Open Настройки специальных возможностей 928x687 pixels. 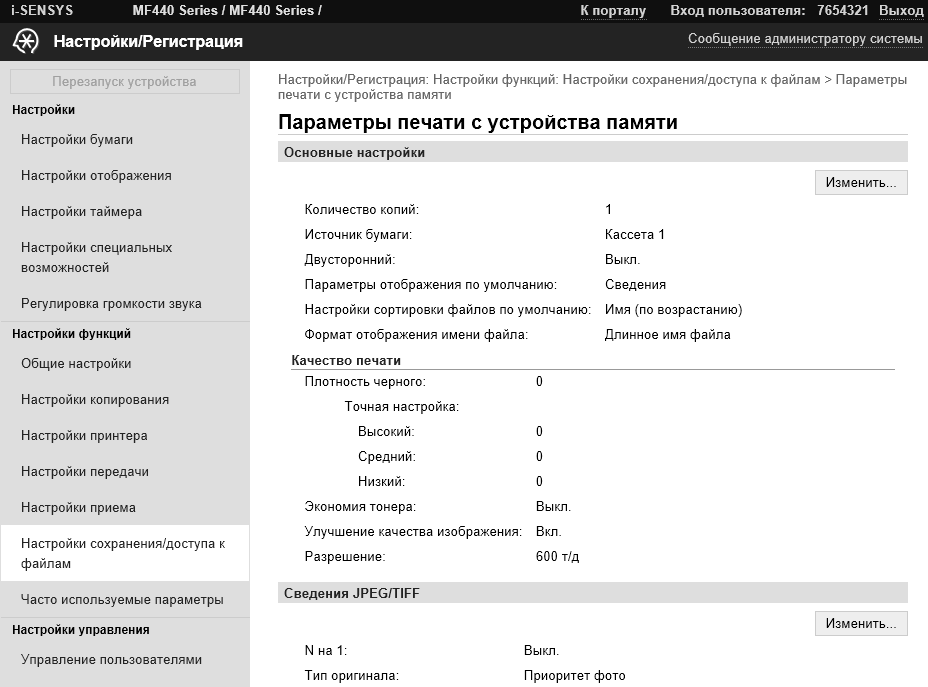click(x=96, y=257)
